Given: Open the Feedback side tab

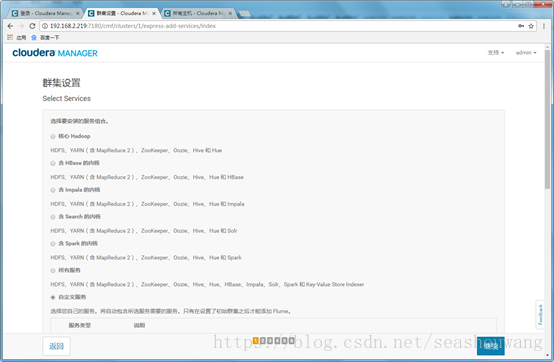Looking at the screenshot, I should (540, 314).
